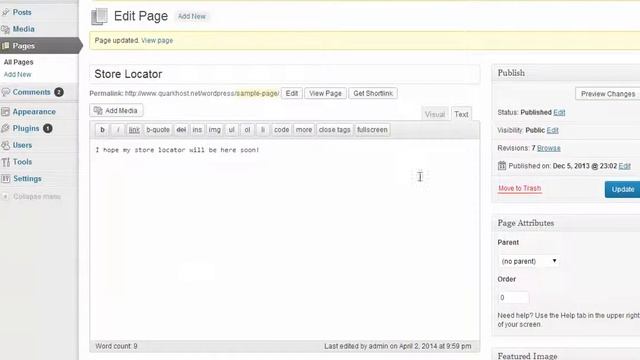Image resolution: width=640 pixels, height=360 pixels.
Task: Click the italic i quicktag
Action: point(118,130)
